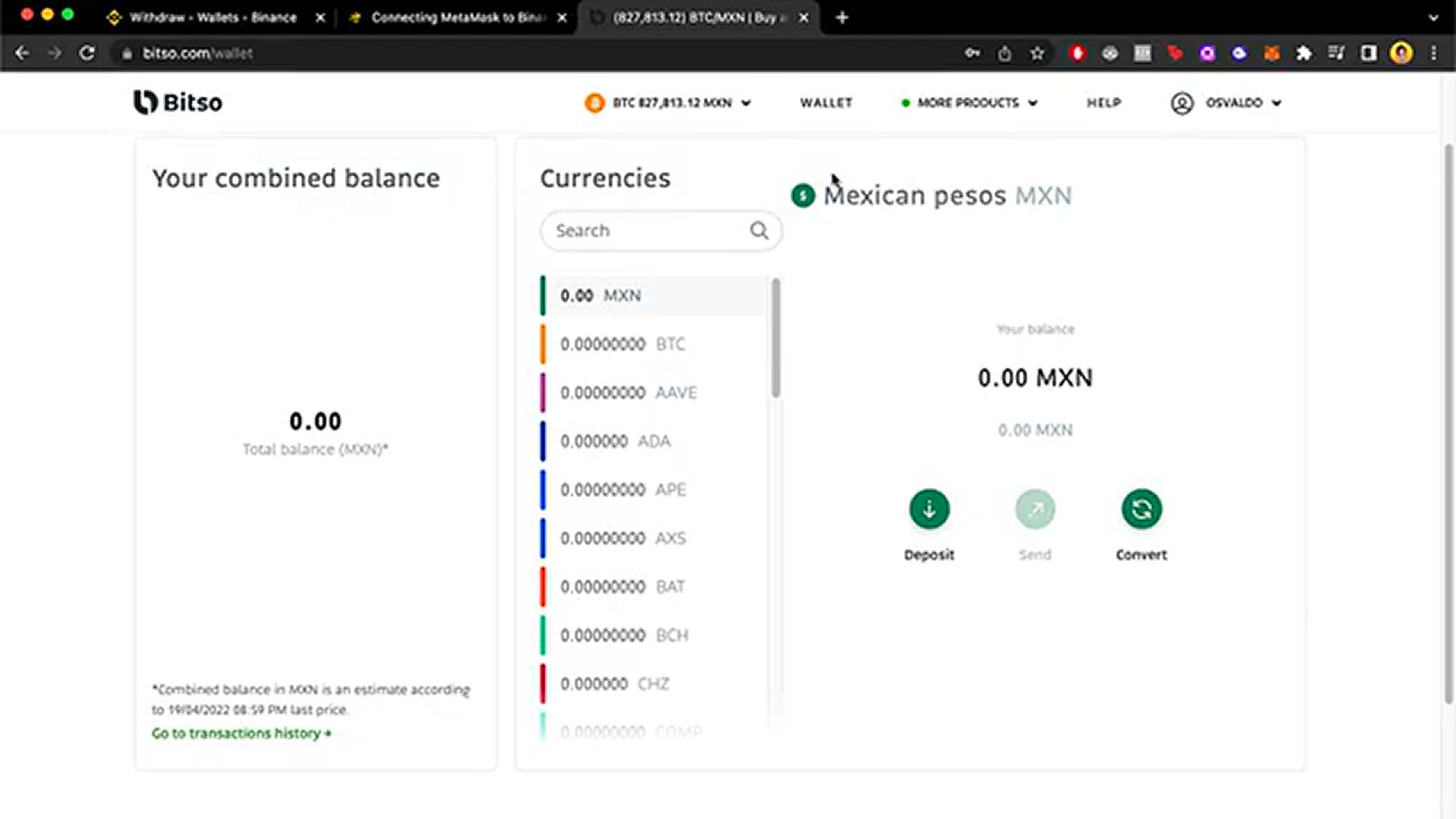Click the Mexican pesos MXN heading

947,196
